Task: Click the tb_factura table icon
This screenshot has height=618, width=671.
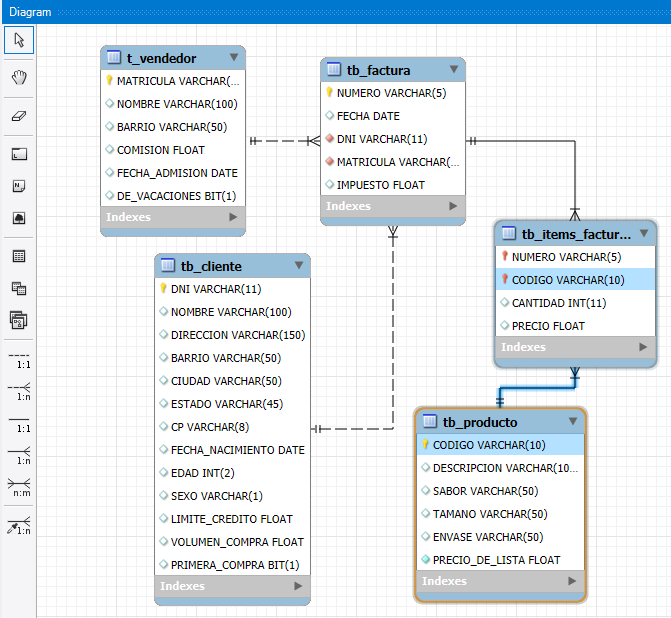Action: pyautogui.click(x=334, y=69)
